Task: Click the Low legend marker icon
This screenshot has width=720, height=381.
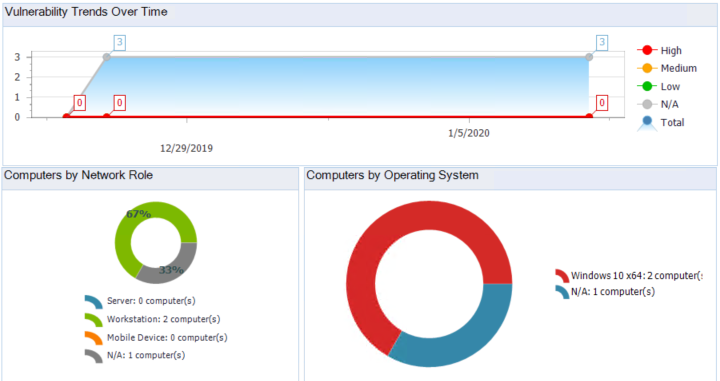Action: (x=647, y=86)
